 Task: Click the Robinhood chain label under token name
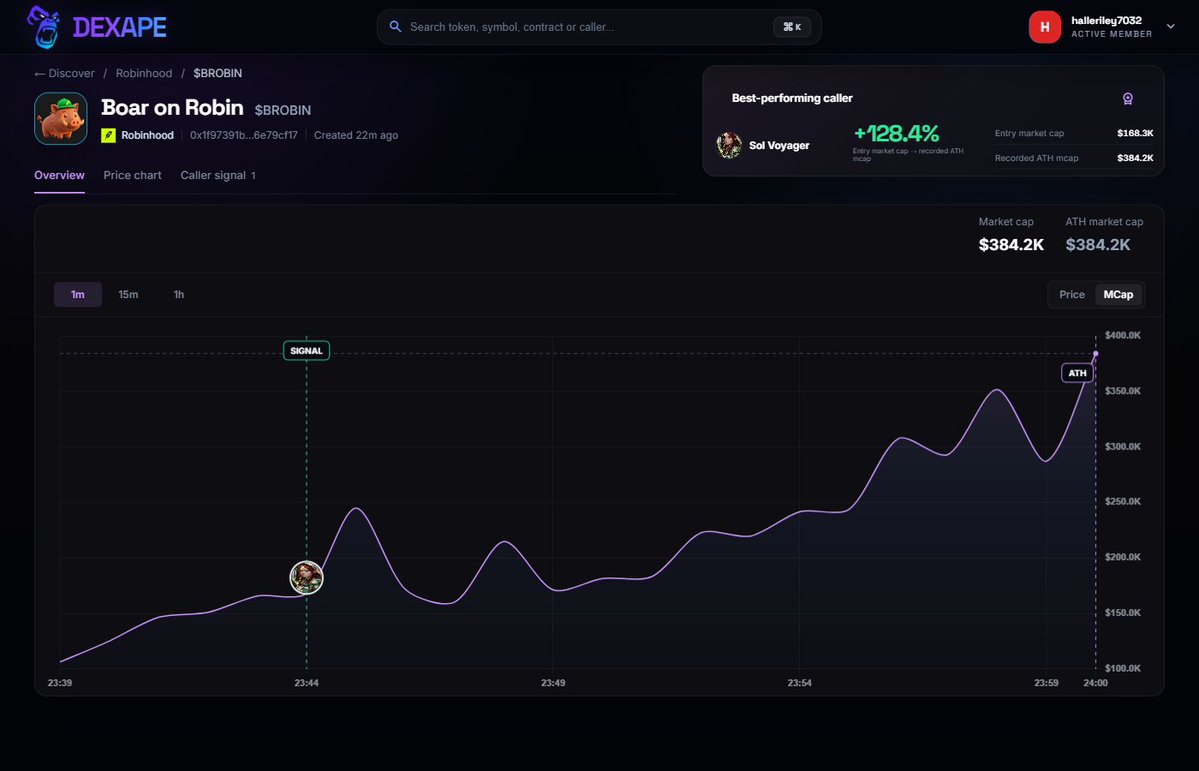tap(148, 135)
